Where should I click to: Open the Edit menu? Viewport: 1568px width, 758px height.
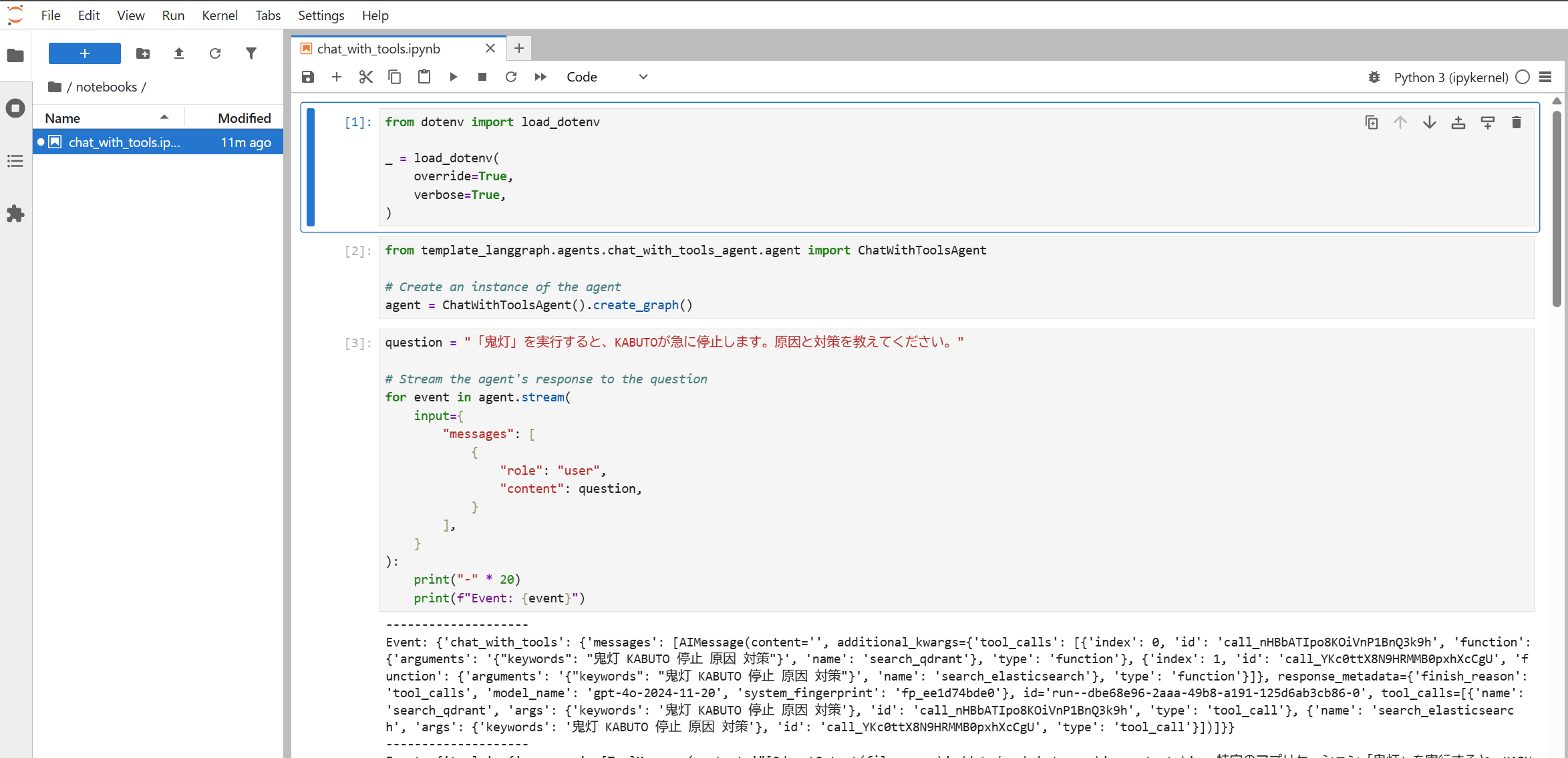(89, 15)
